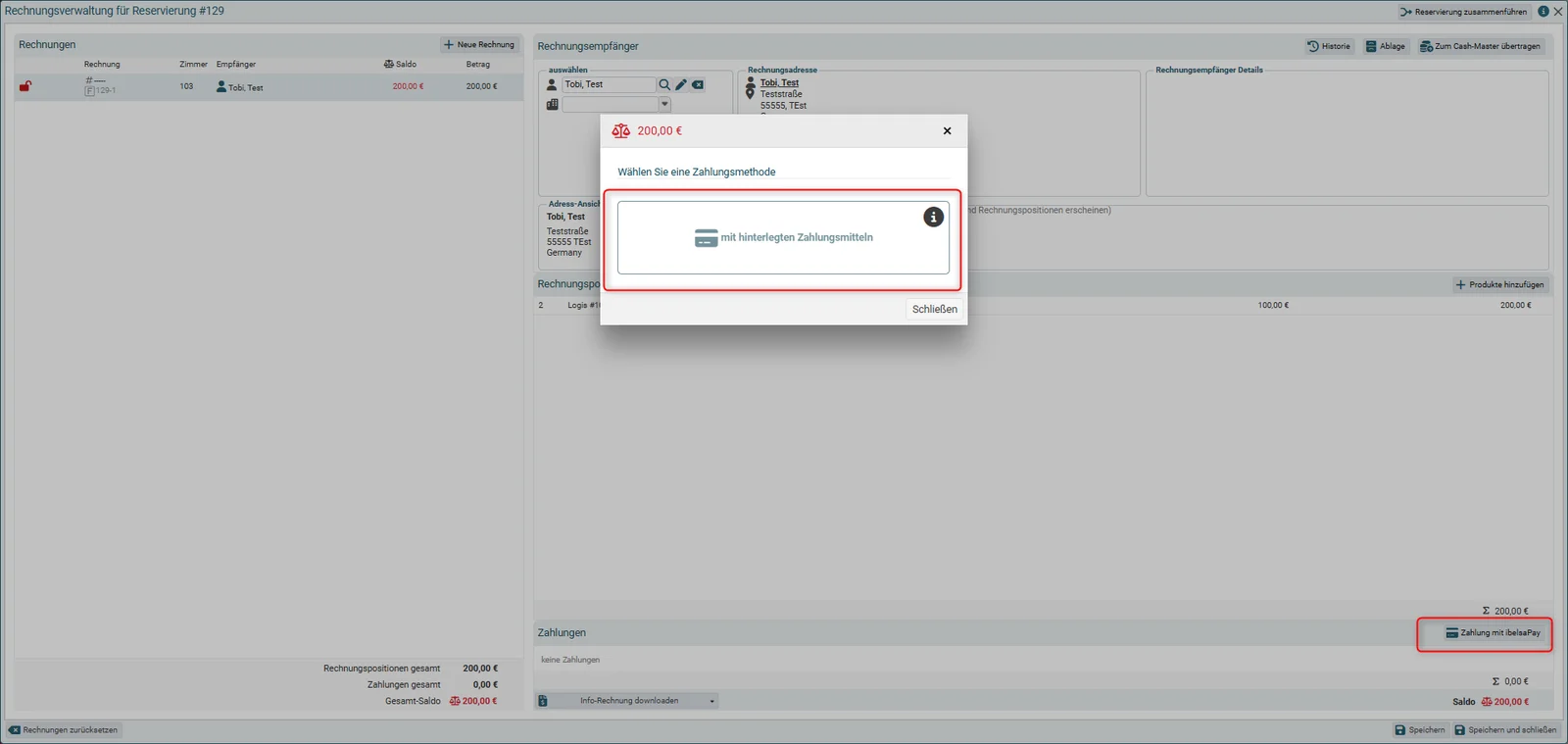Show info icon on stored payment option

[933, 217]
